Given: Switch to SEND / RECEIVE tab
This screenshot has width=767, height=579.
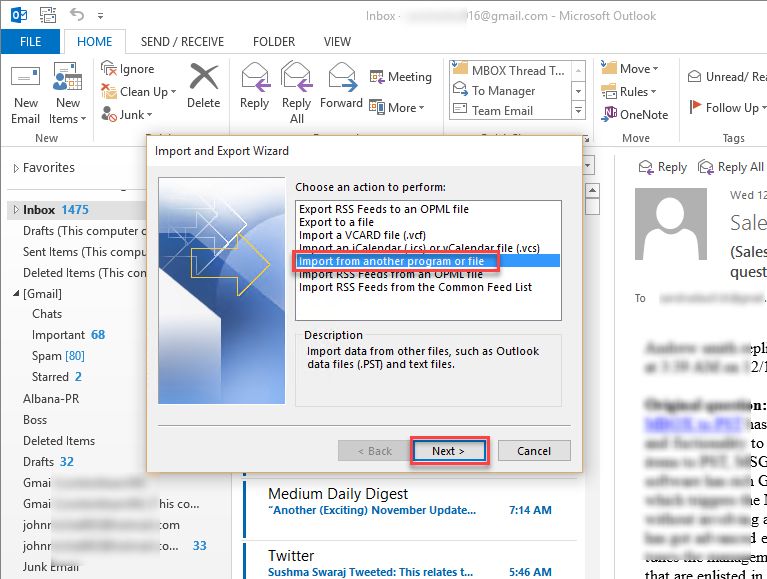Looking at the screenshot, I should pyautogui.click(x=182, y=42).
